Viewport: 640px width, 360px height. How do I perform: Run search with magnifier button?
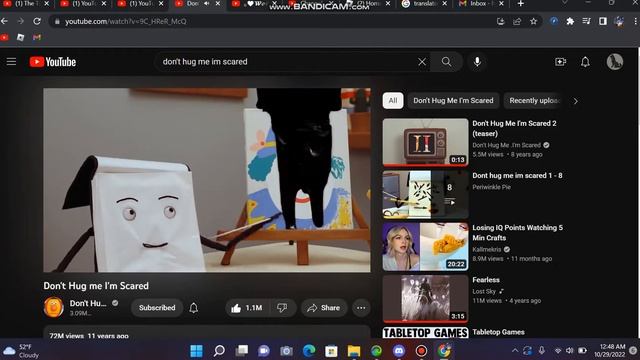click(447, 62)
